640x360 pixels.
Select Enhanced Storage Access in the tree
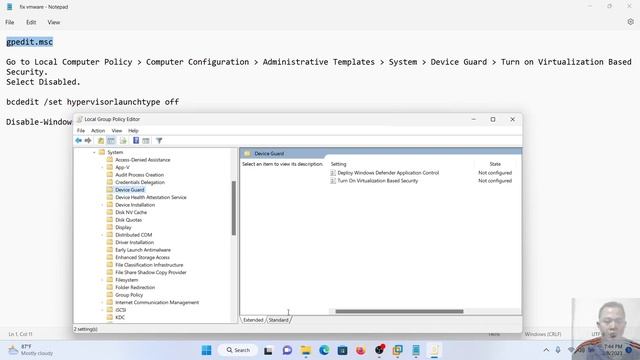tap(142, 258)
